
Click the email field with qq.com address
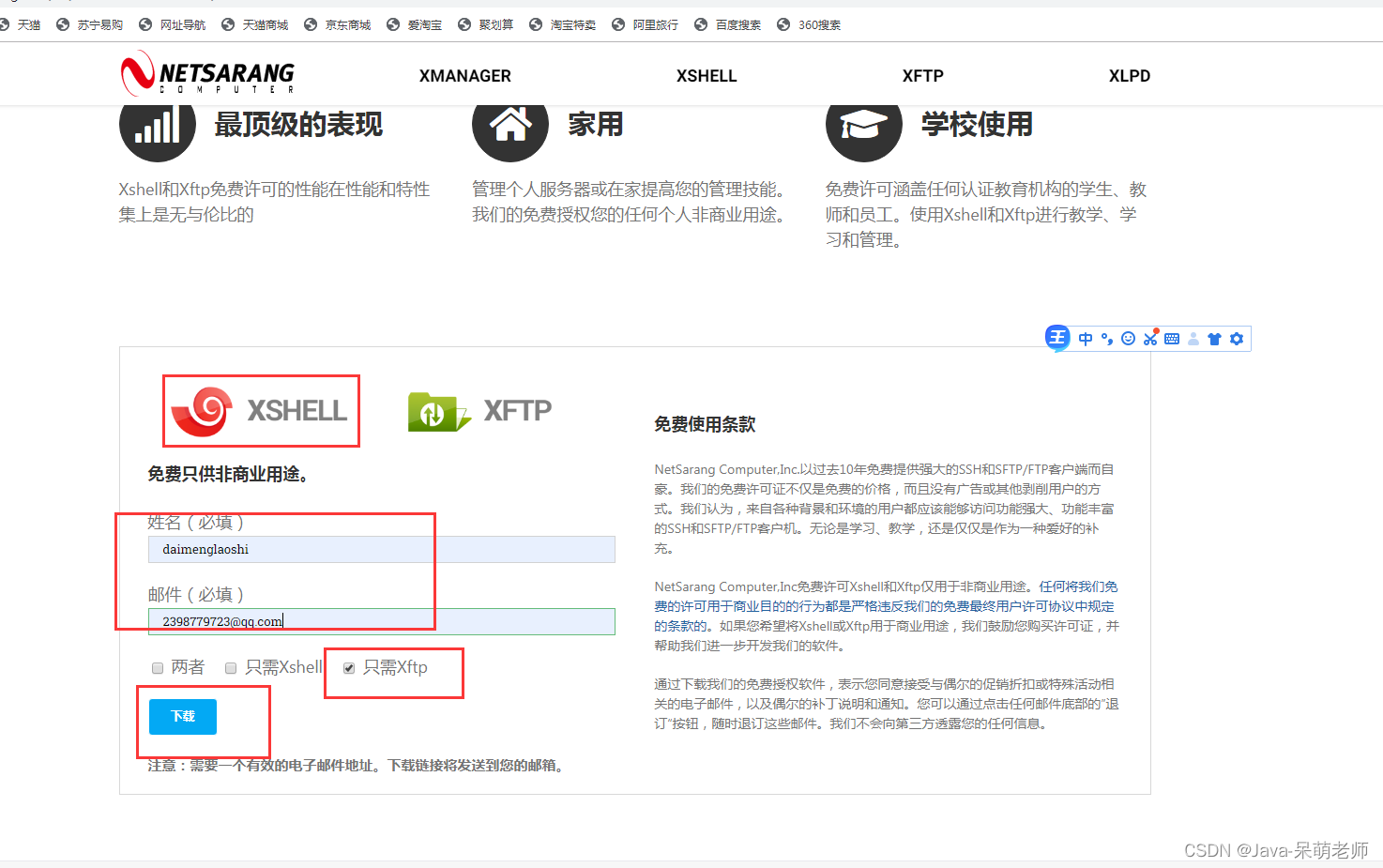tap(381, 621)
